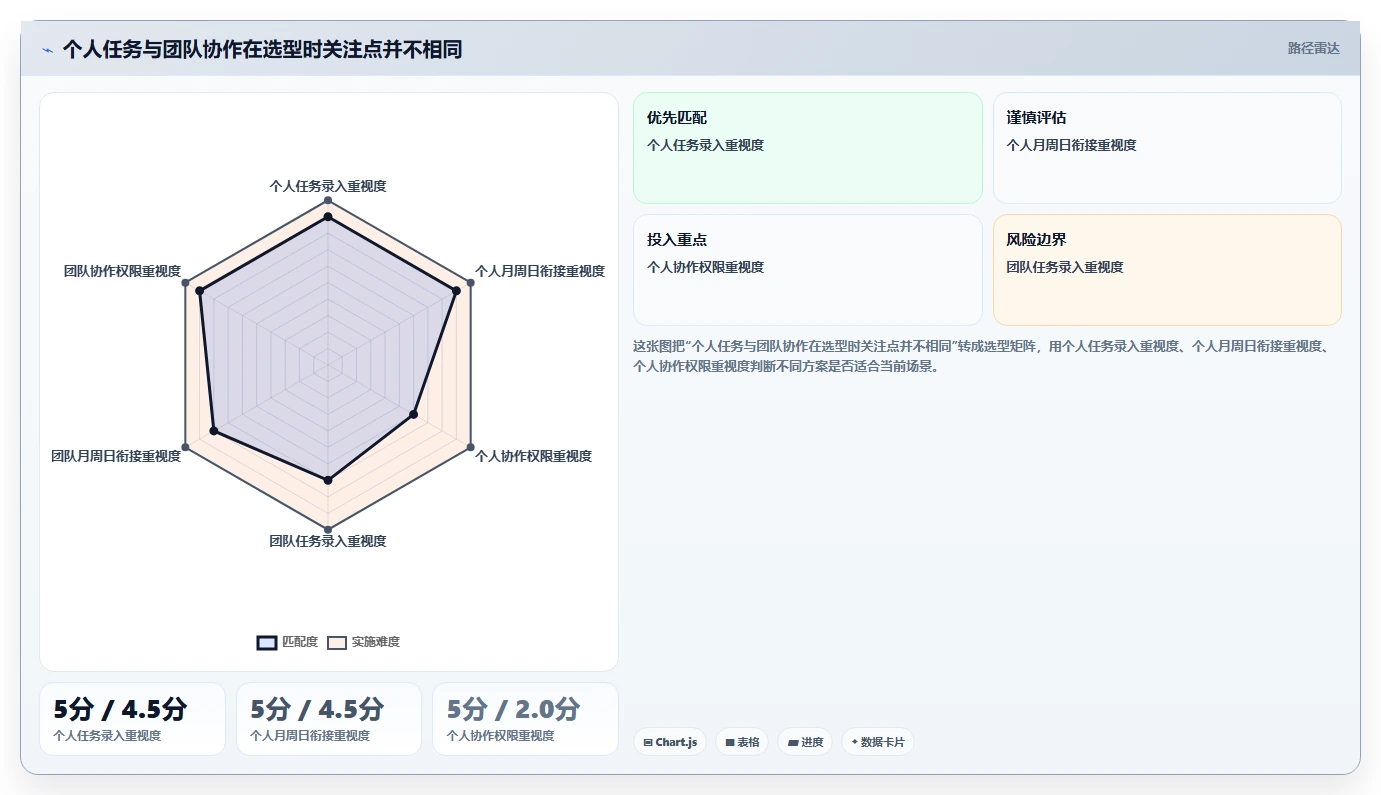1381x795 pixels.
Task: Click the 匹配度 data point on 个人任务录入重视度 axis
Action: coord(328,216)
